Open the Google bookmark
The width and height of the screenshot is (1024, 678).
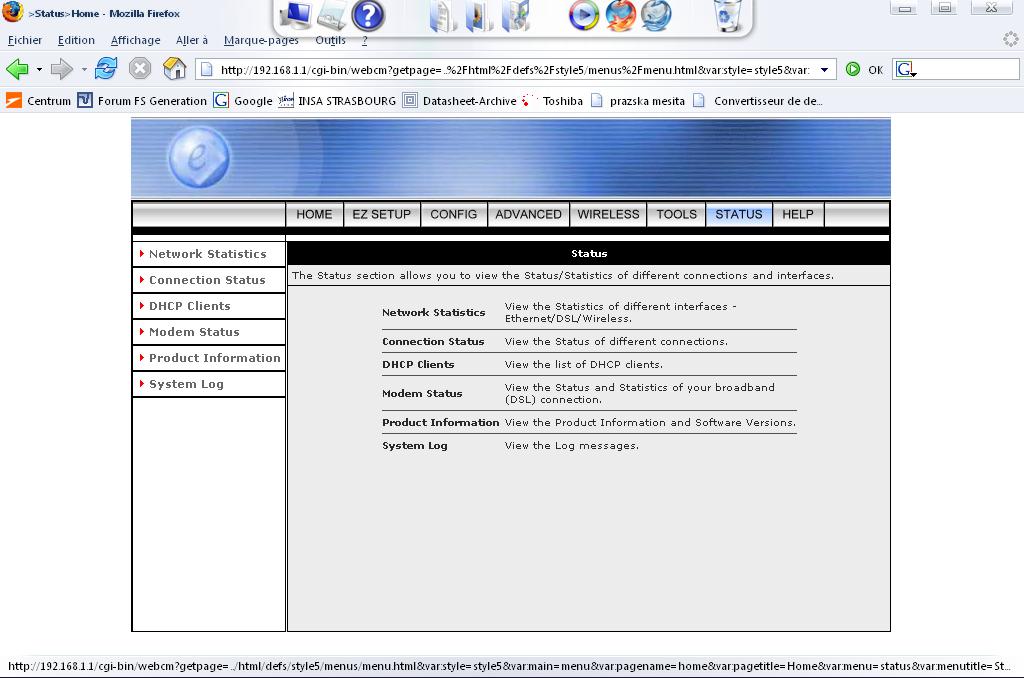(x=243, y=101)
